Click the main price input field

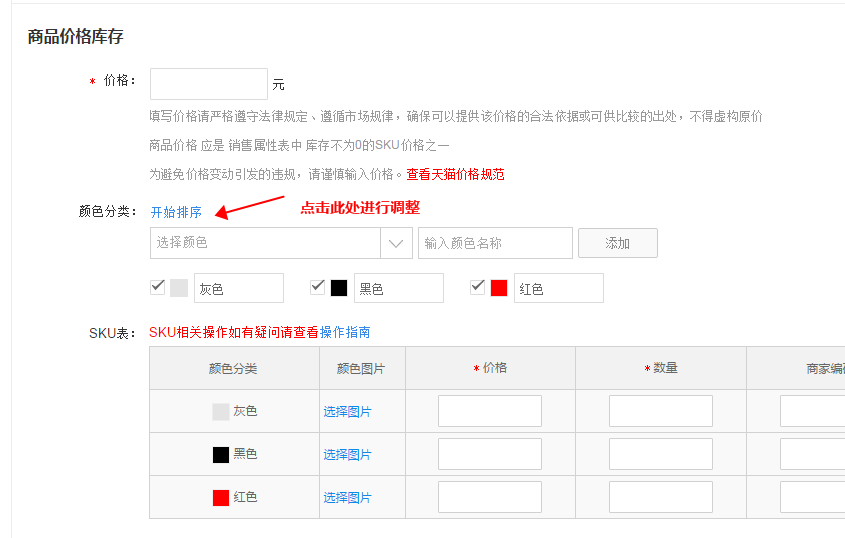209,84
